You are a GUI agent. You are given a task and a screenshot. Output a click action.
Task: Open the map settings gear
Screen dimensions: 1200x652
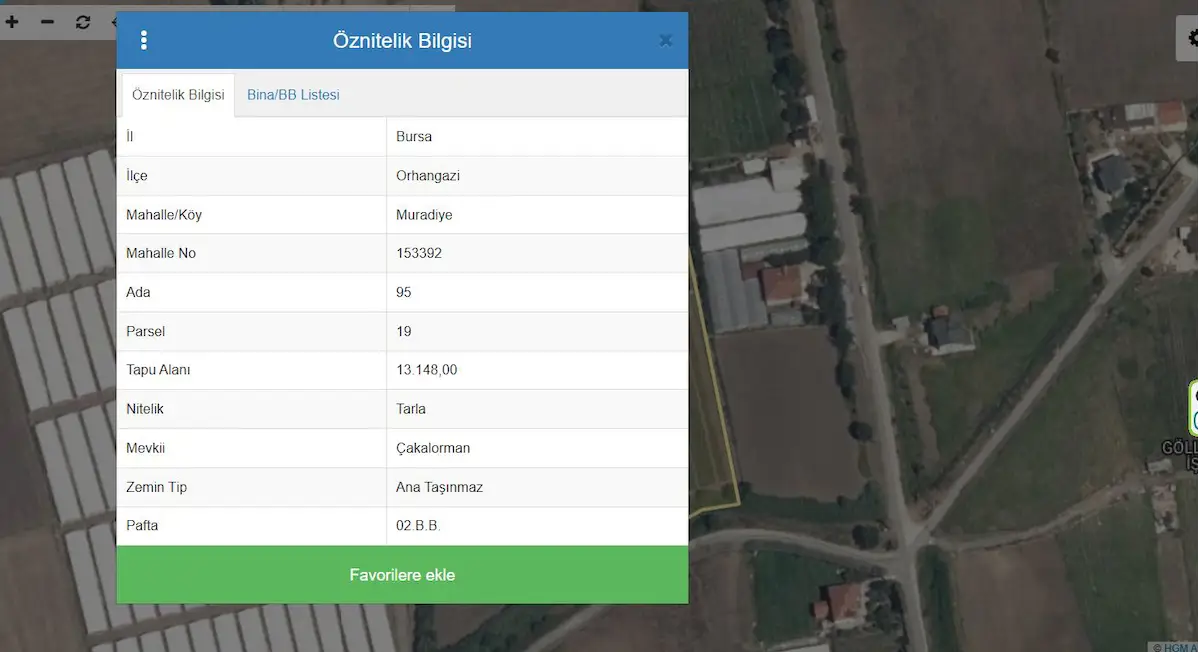click(1190, 39)
